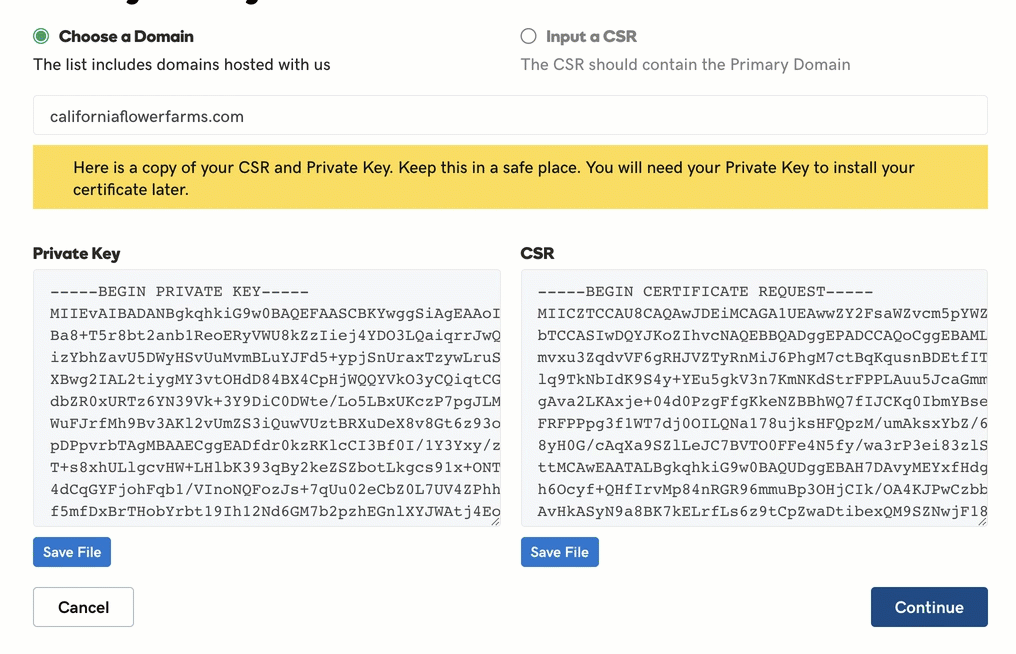Click the yellow CSR and Private Key notice
Screen dimensions: 1016x654
510,177
